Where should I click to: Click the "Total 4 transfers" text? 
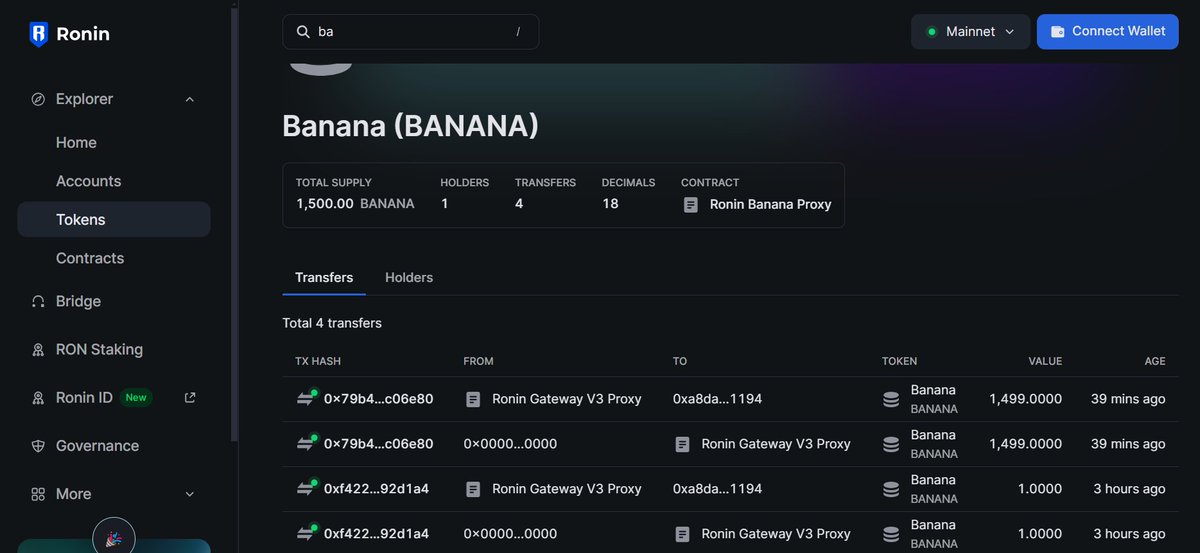[x=332, y=323]
